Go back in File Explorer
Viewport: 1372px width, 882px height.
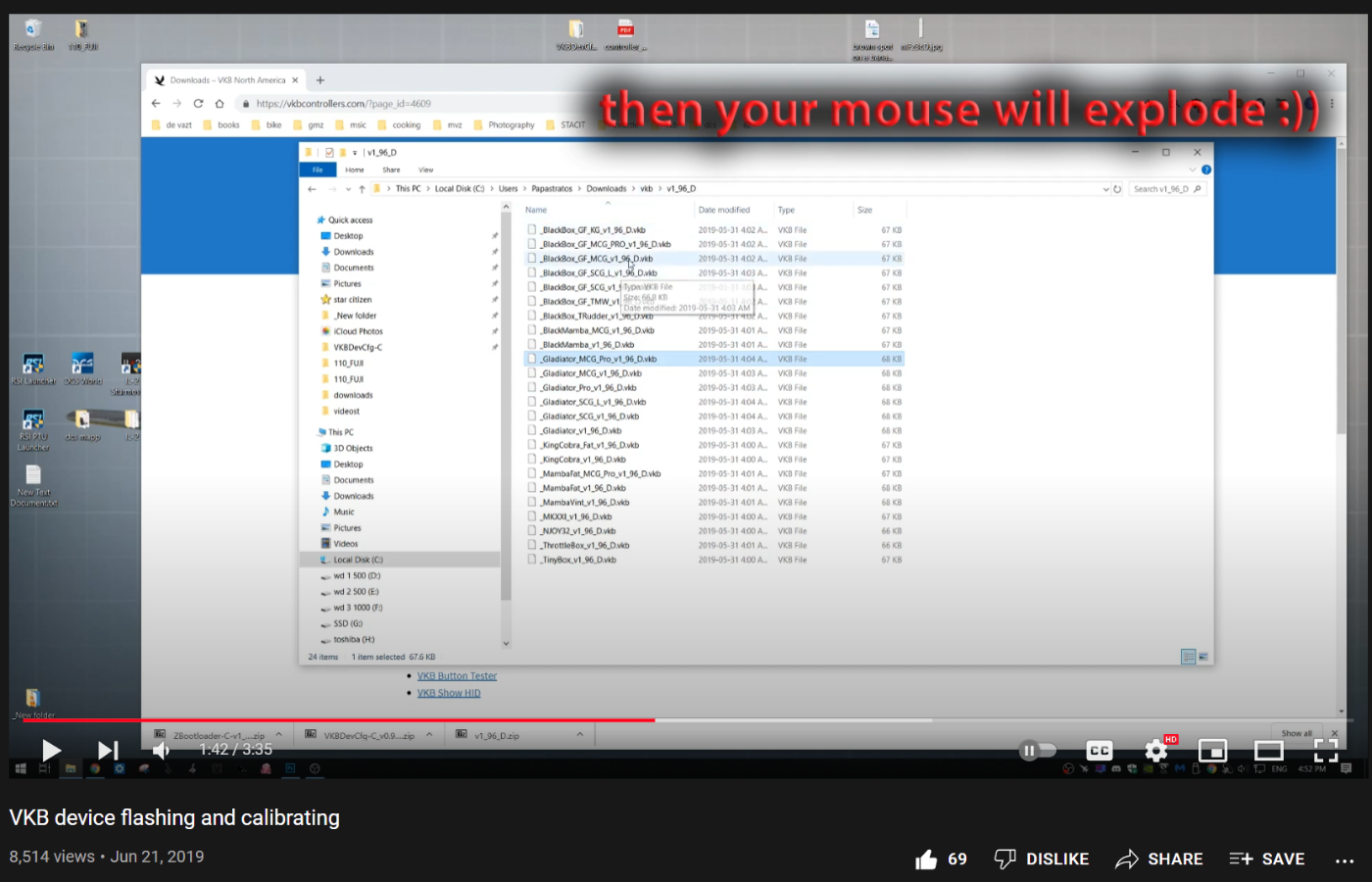[312, 189]
